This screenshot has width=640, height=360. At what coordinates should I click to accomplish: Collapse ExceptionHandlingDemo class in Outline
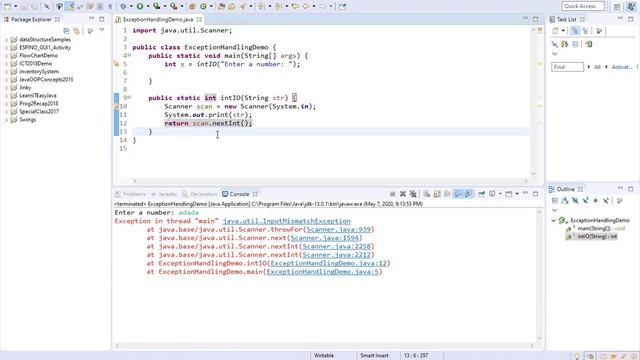tap(554, 220)
